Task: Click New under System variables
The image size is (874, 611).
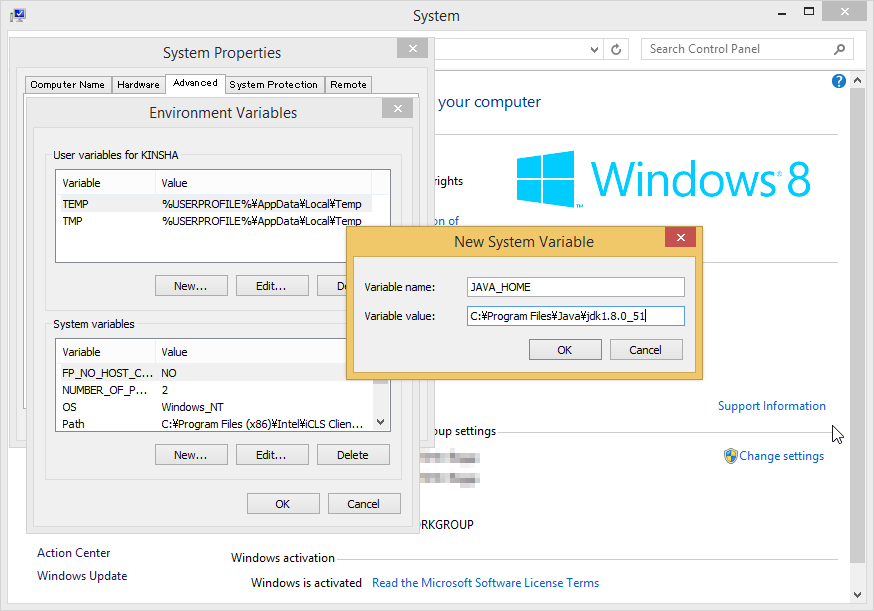Action: click(191, 455)
